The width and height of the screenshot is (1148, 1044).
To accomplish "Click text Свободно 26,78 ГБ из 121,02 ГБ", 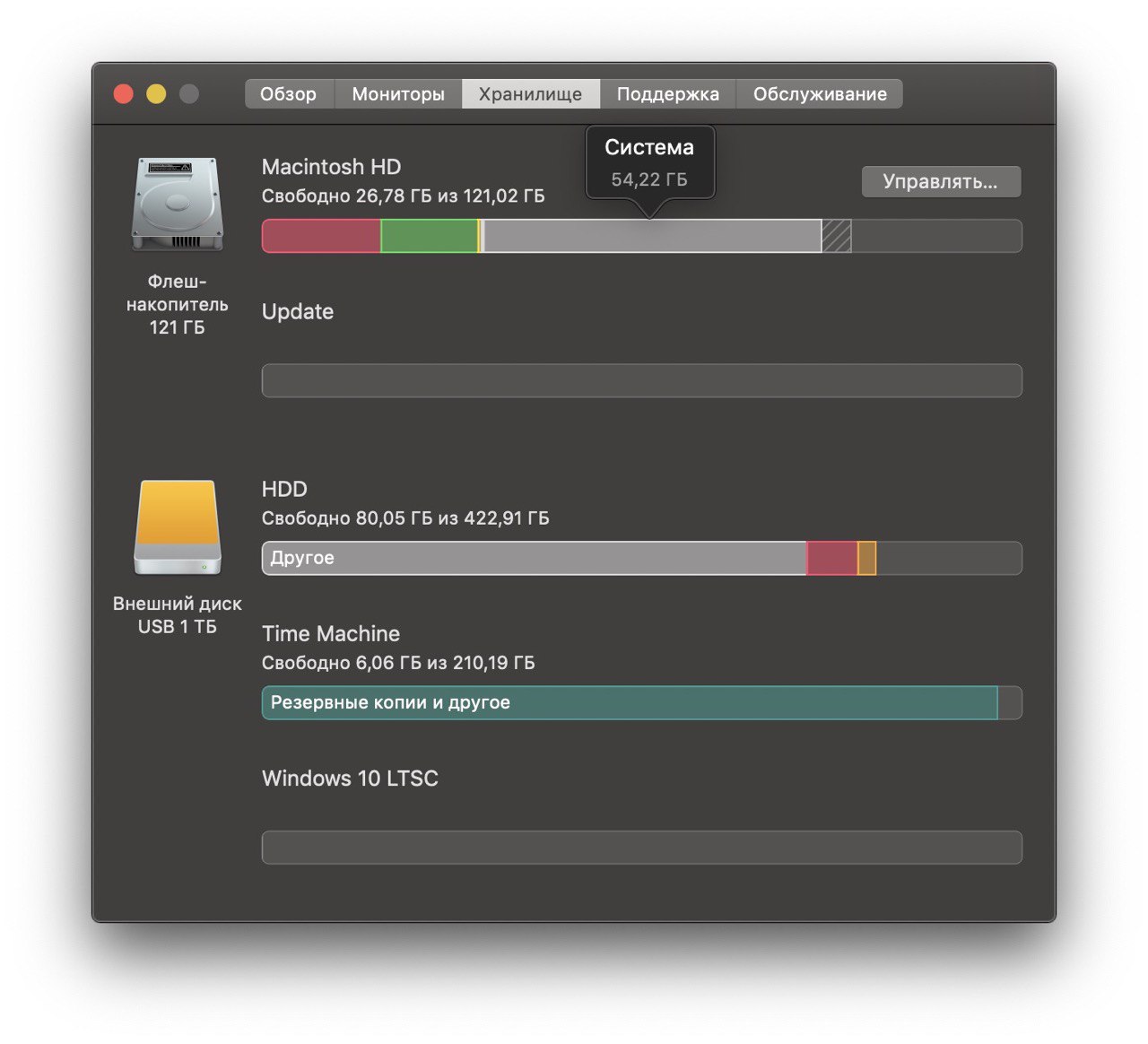I will pyautogui.click(x=404, y=196).
